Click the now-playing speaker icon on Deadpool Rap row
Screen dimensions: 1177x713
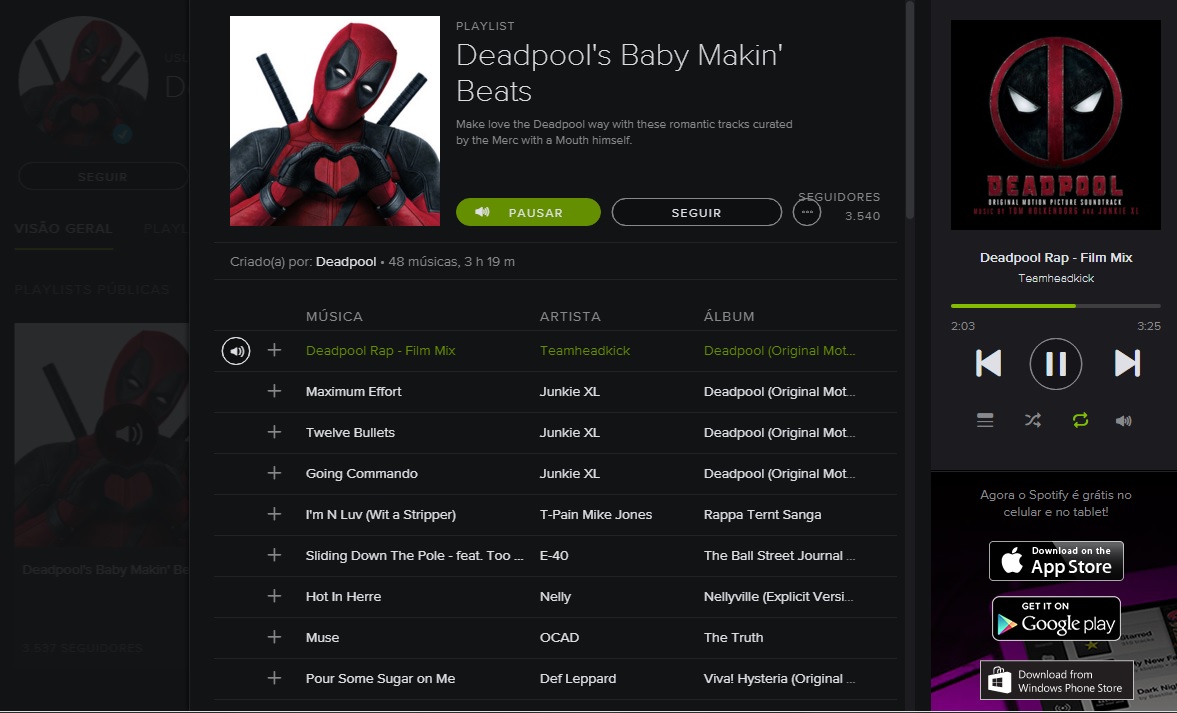[x=236, y=350]
